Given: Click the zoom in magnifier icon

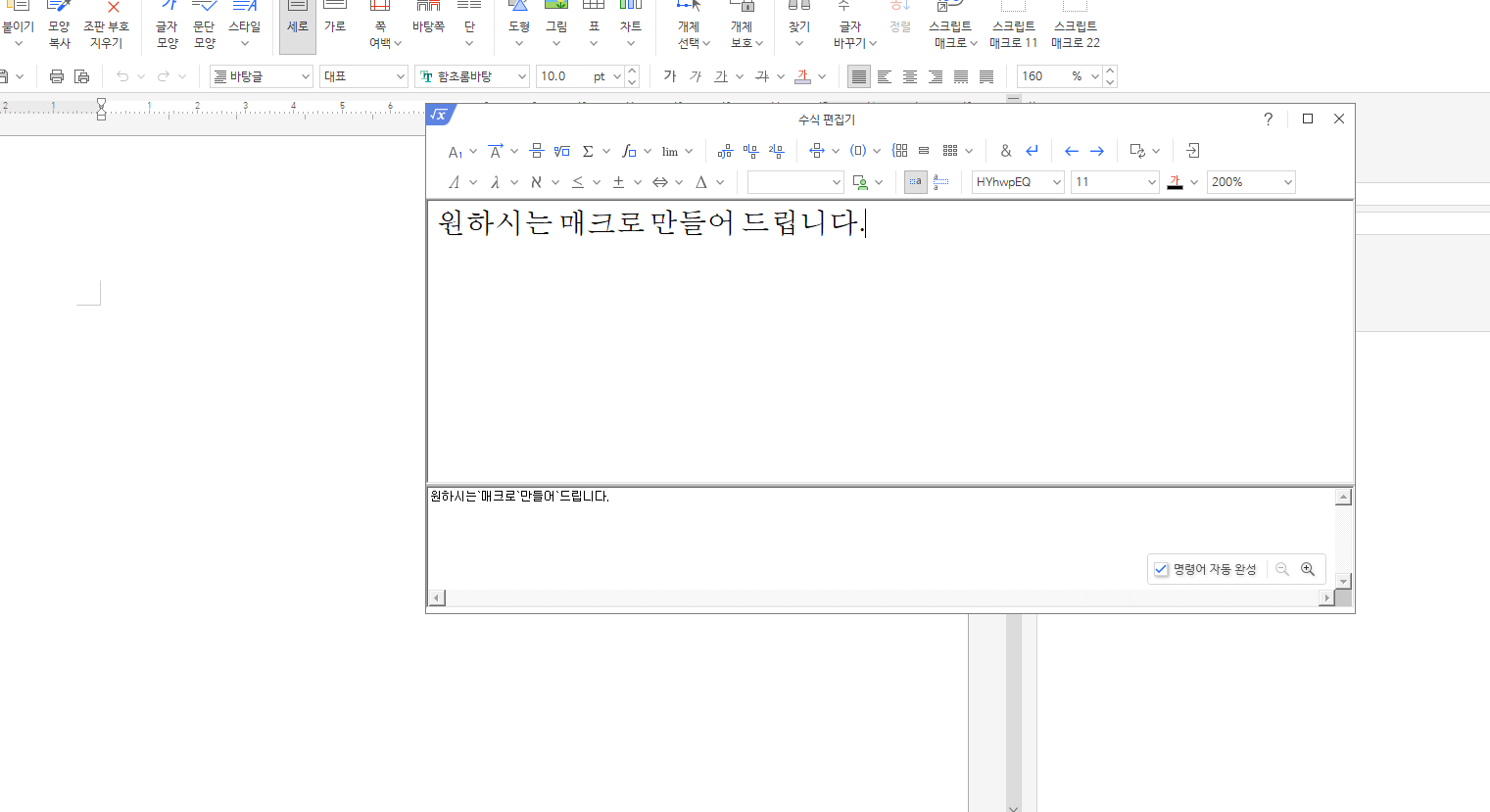Looking at the screenshot, I should tap(1308, 569).
